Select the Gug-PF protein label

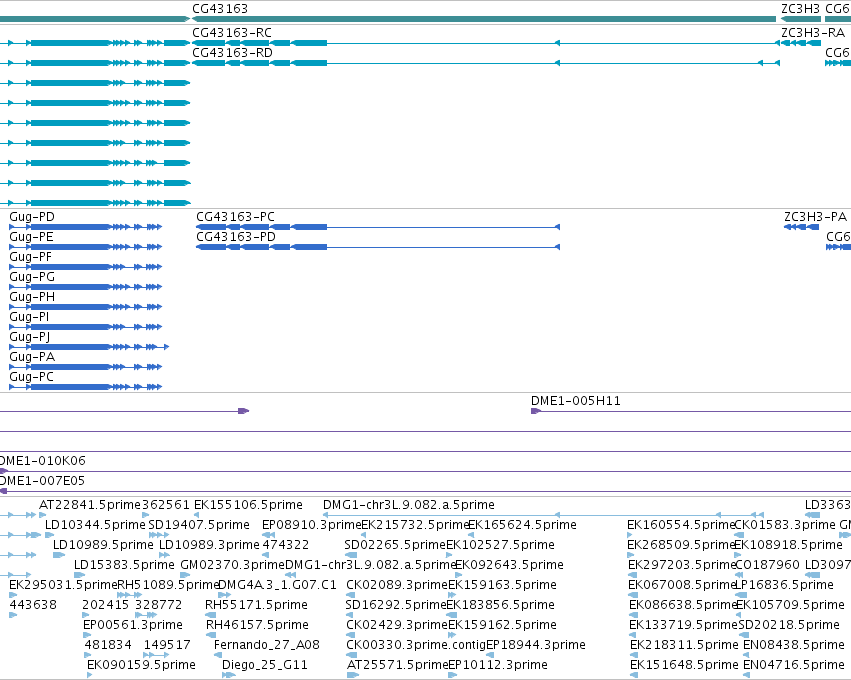(31, 257)
